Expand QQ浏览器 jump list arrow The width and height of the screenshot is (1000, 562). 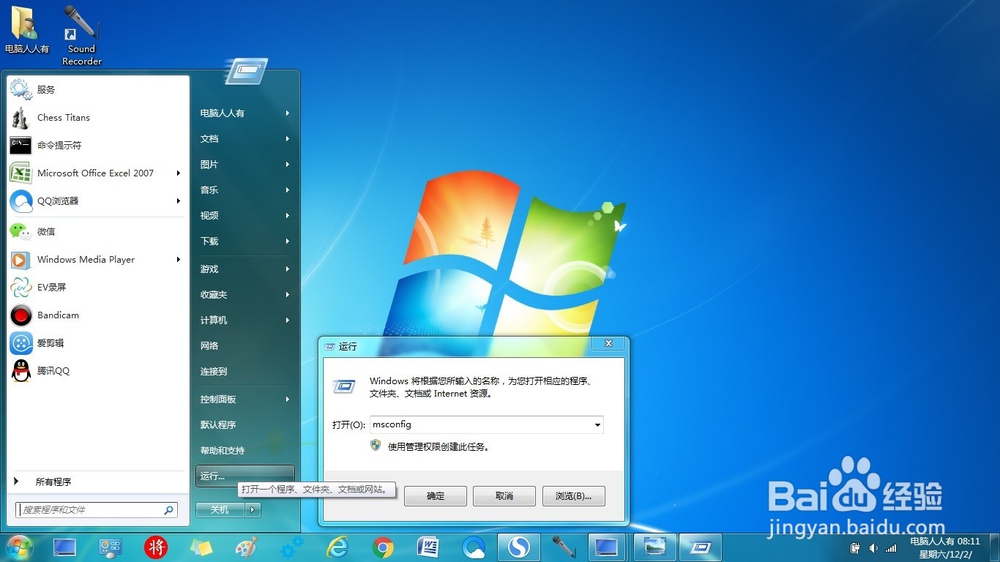(179, 201)
